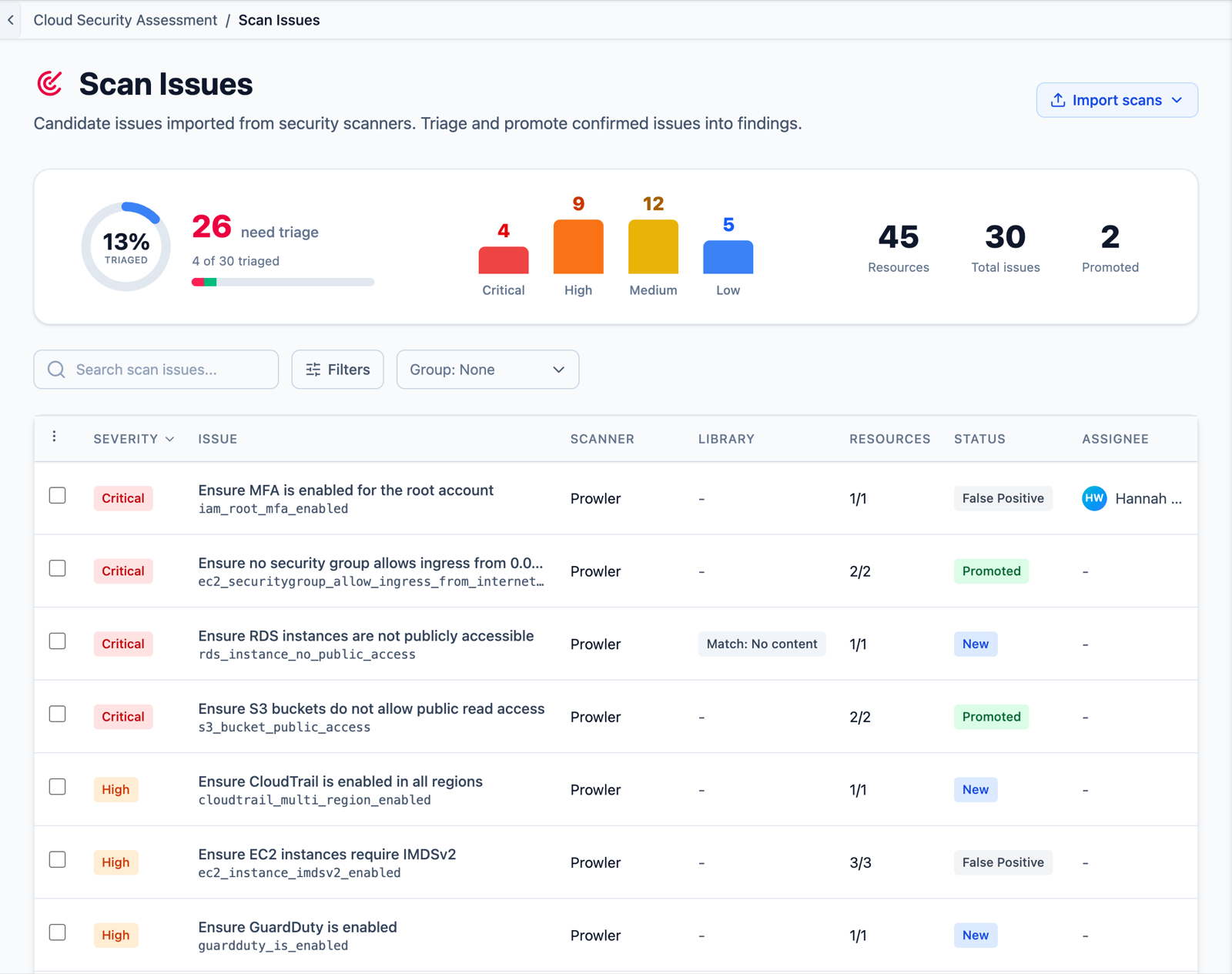Select the checkbox for root account MFA issue
1232x974 pixels.
pyautogui.click(x=58, y=495)
